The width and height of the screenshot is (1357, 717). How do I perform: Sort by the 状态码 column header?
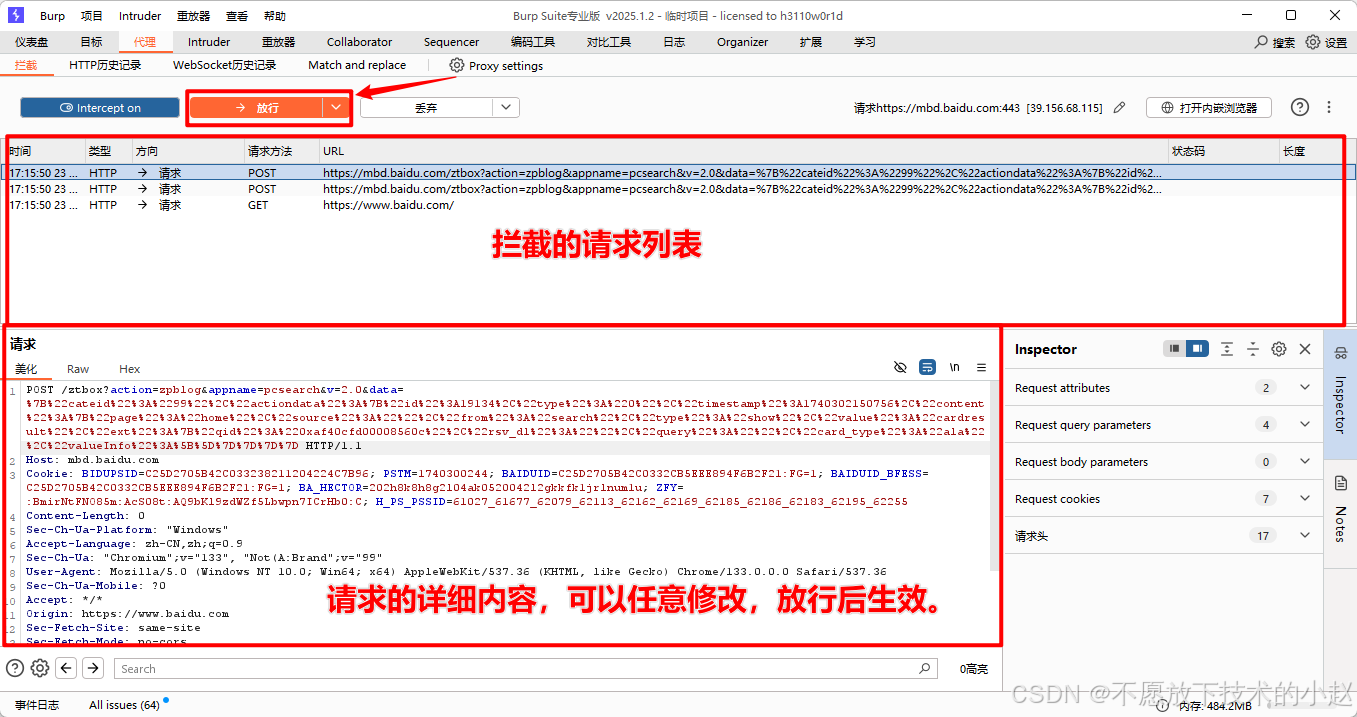pos(1224,151)
